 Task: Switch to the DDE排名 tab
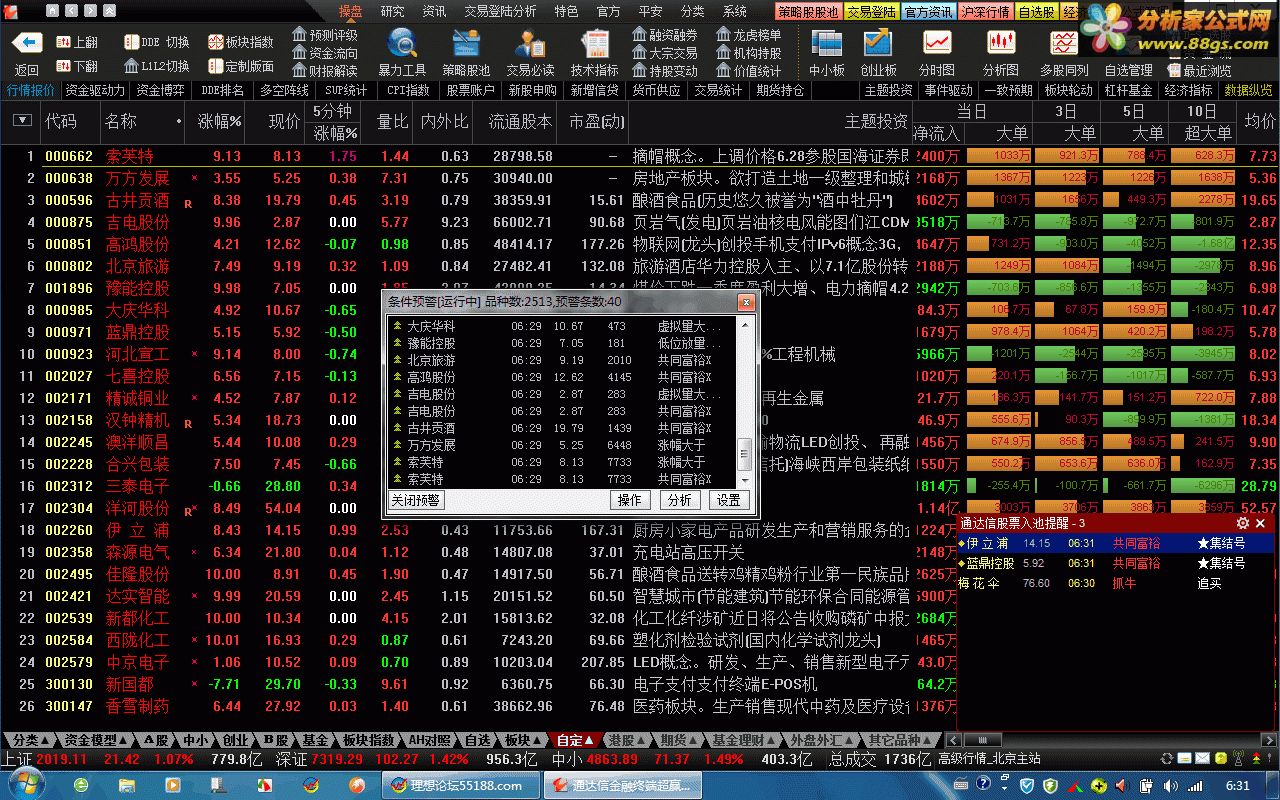(222, 90)
